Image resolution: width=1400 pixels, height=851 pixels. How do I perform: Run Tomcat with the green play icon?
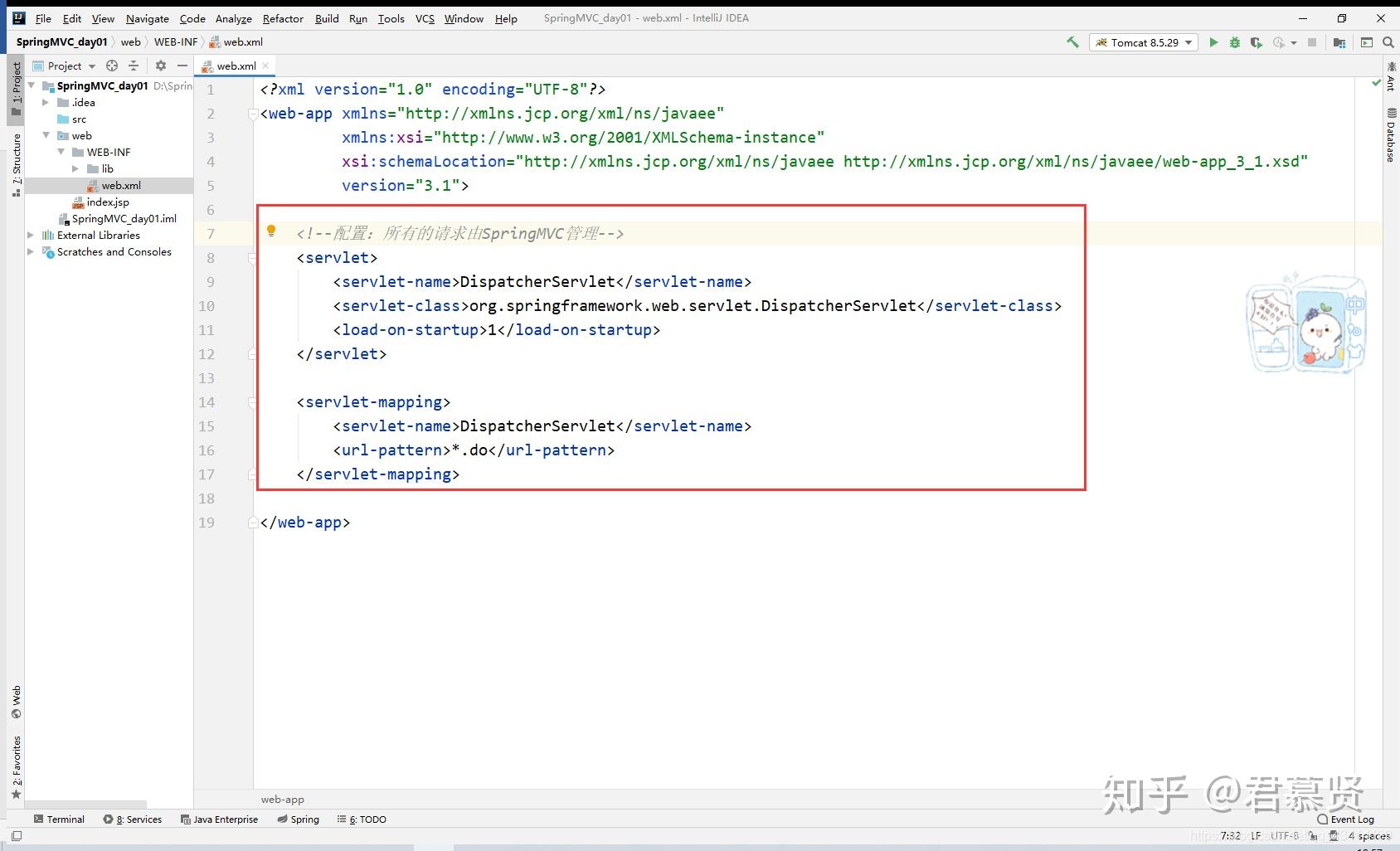(x=1213, y=42)
